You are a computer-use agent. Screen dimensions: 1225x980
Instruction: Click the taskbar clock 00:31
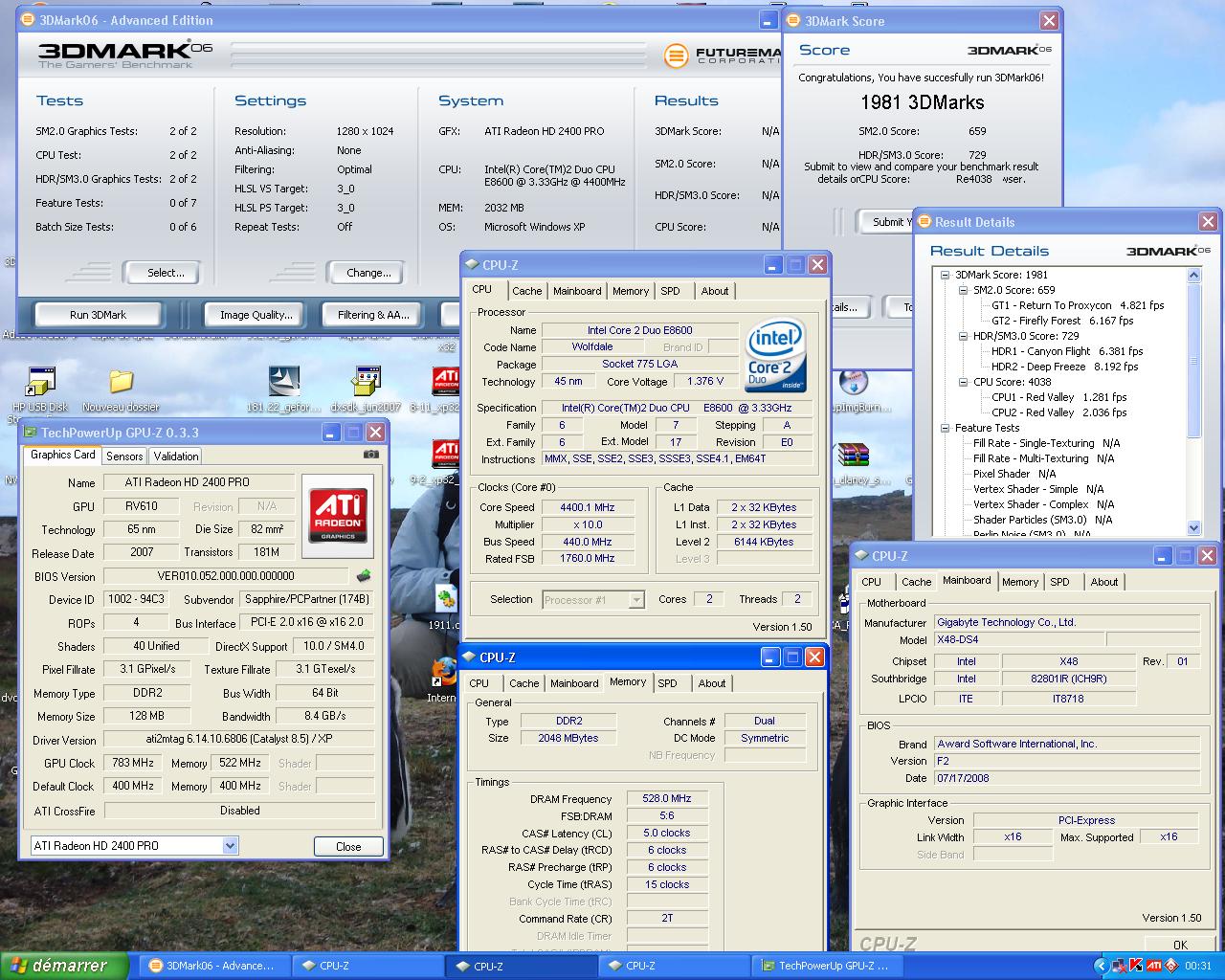[1198, 967]
